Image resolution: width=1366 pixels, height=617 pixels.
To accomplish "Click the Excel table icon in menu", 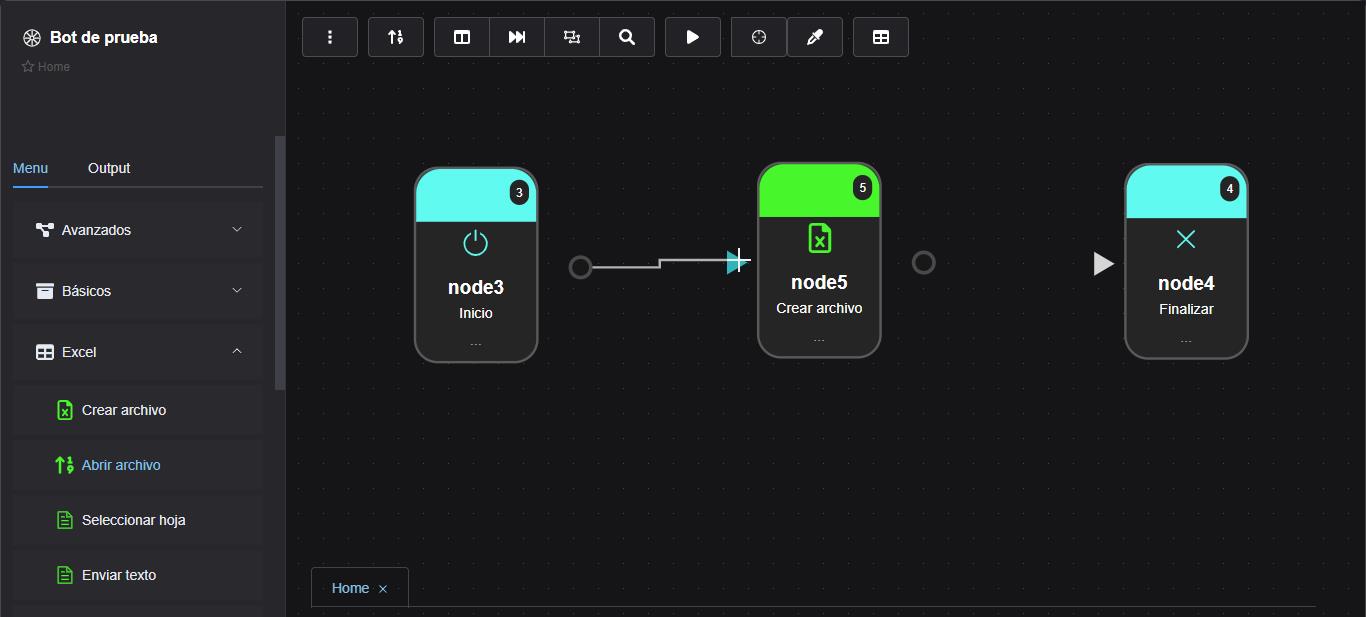I will (45, 352).
